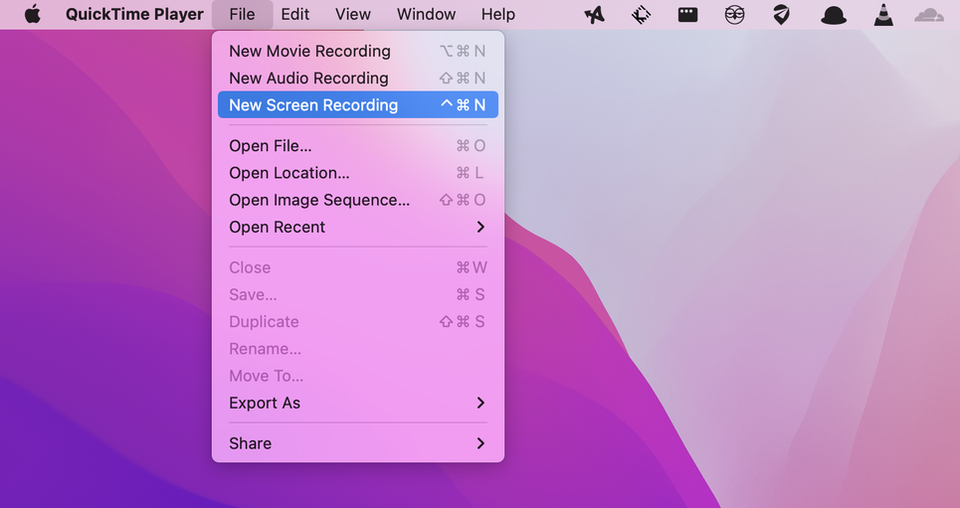Expand the Export As submenu
The width and height of the screenshot is (960, 508).
pyautogui.click(x=358, y=403)
